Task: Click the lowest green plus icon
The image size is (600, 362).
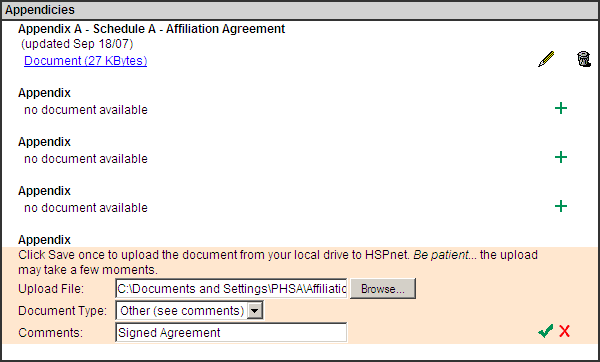Action: tap(561, 206)
